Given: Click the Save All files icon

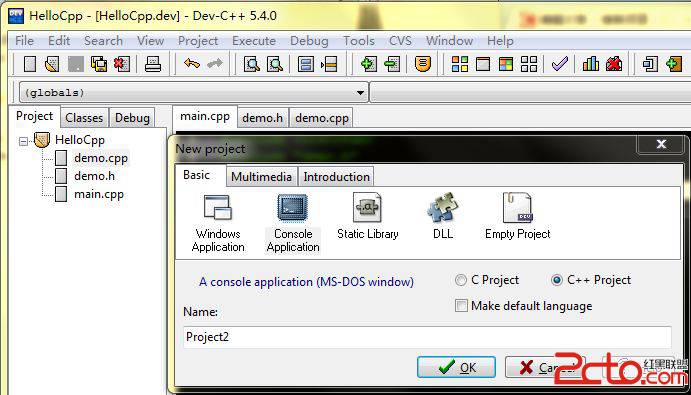Looking at the screenshot, I should coord(99,64).
